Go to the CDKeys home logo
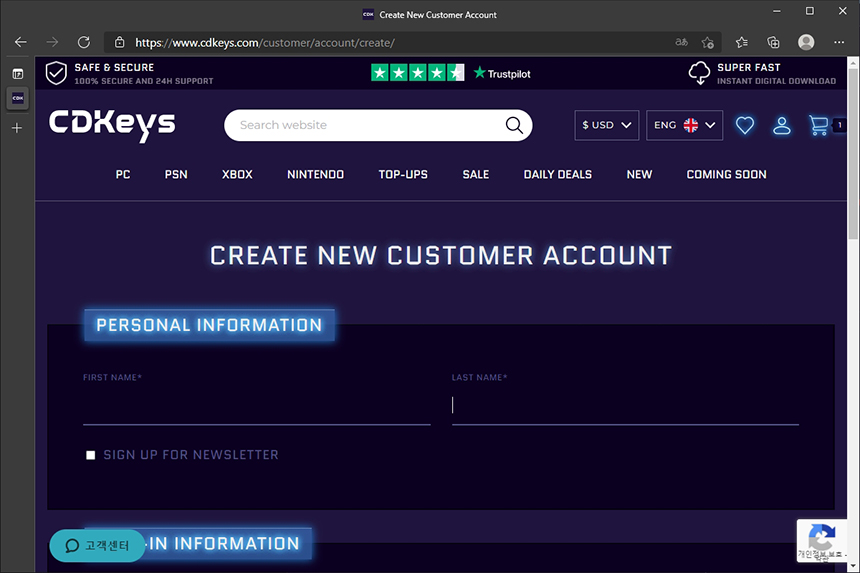 click(112, 126)
